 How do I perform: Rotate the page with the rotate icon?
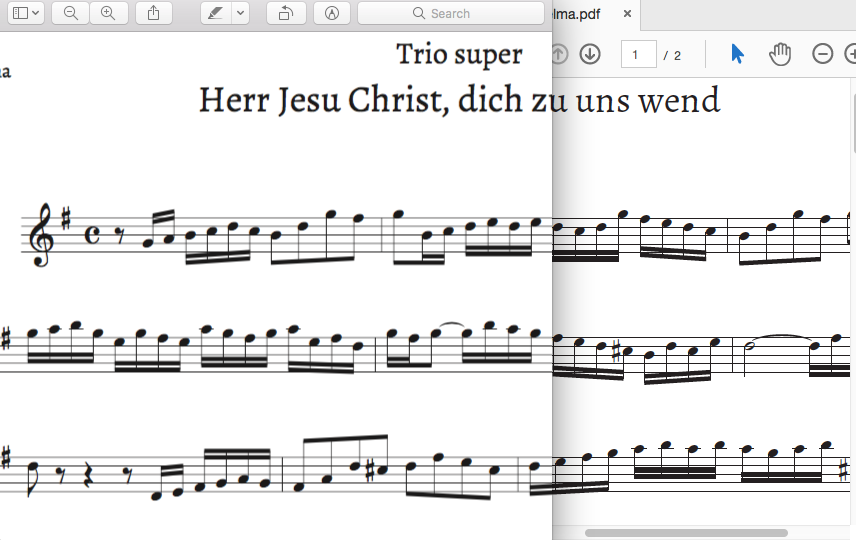click(x=286, y=13)
